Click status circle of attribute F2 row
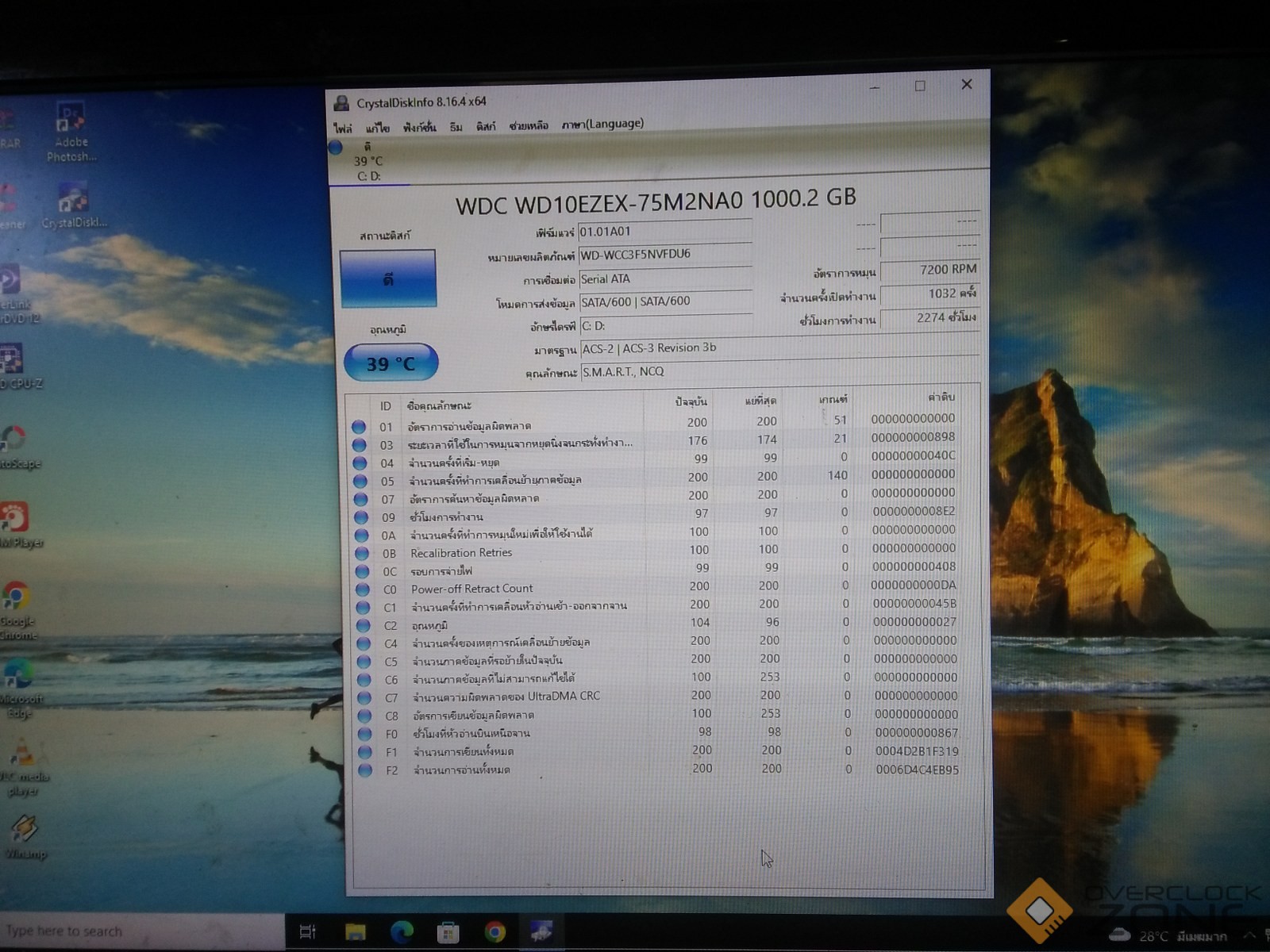This screenshot has width=1270, height=952. click(365, 770)
